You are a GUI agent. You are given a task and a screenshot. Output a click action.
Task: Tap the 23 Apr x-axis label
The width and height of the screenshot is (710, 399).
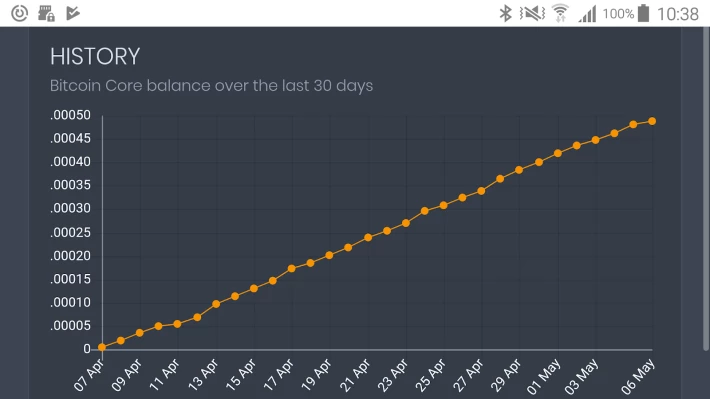[x=393, y=375]
